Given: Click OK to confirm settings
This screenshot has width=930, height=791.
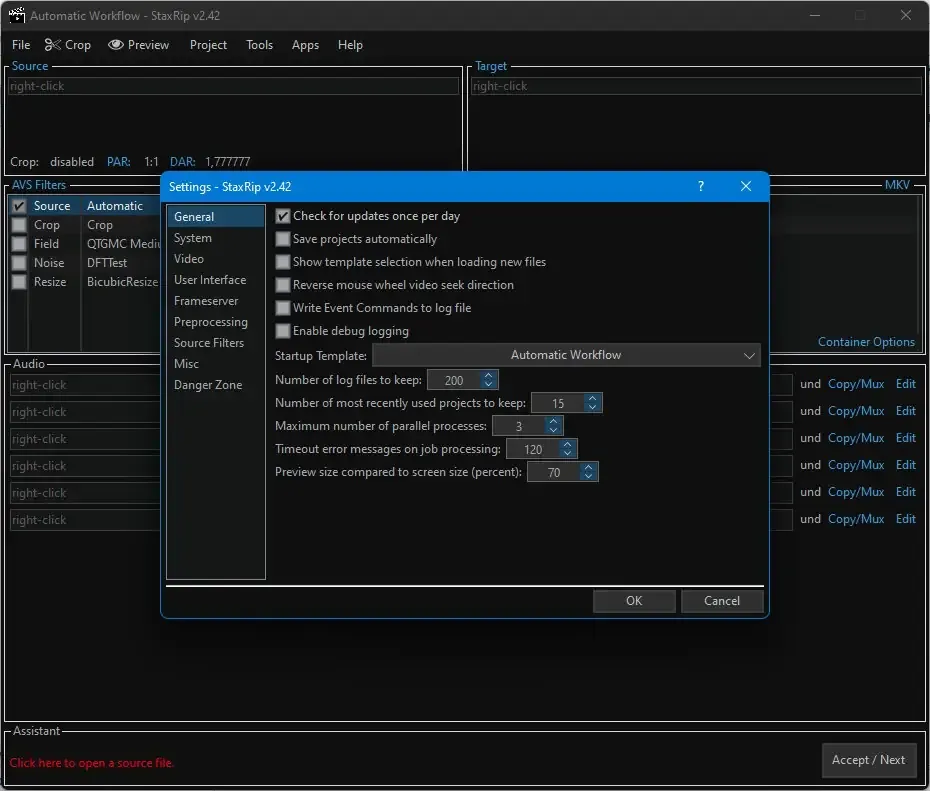Looking at the screenshot, I should (x=634, y=601).
